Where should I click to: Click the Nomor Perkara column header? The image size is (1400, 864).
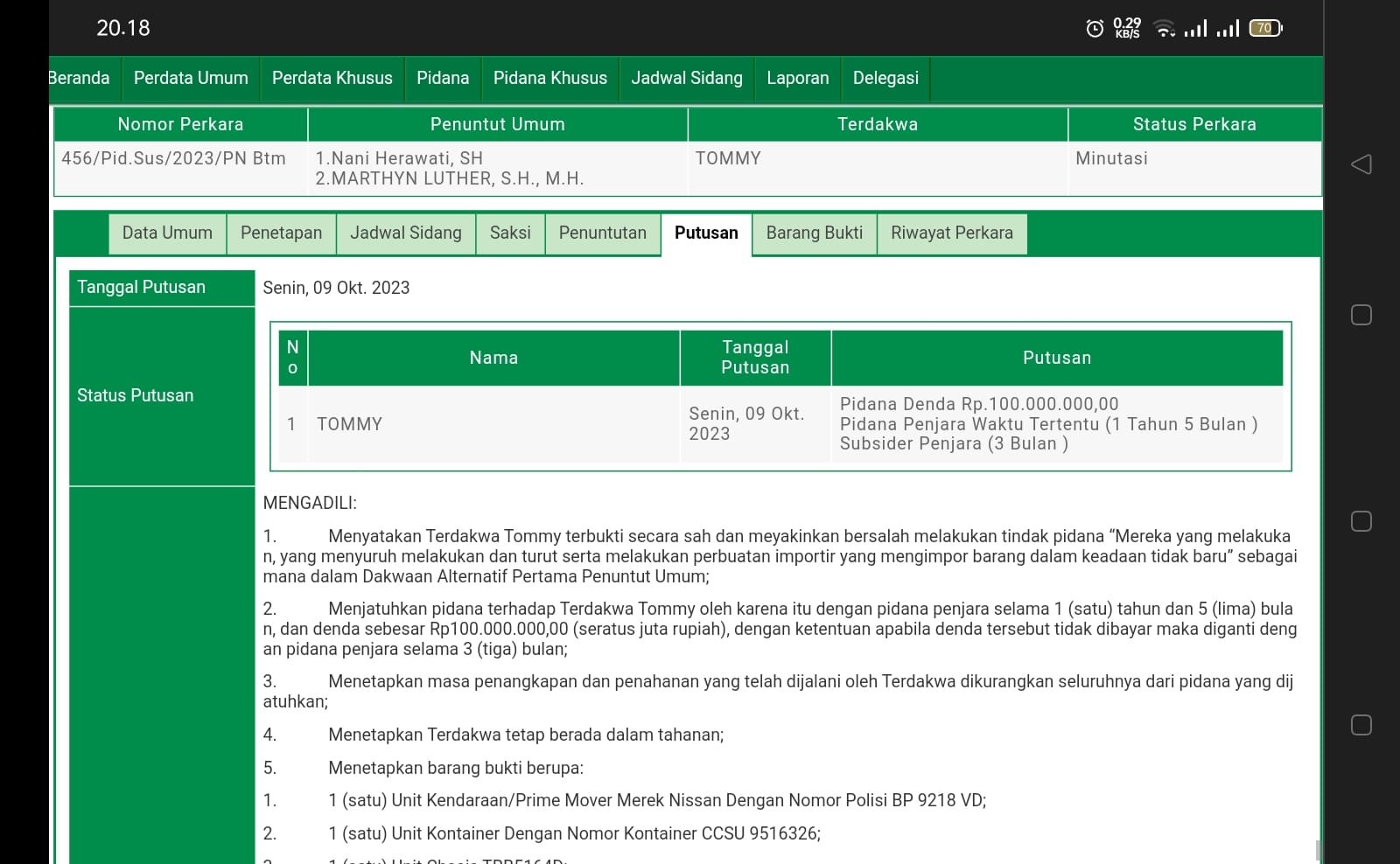180,124
